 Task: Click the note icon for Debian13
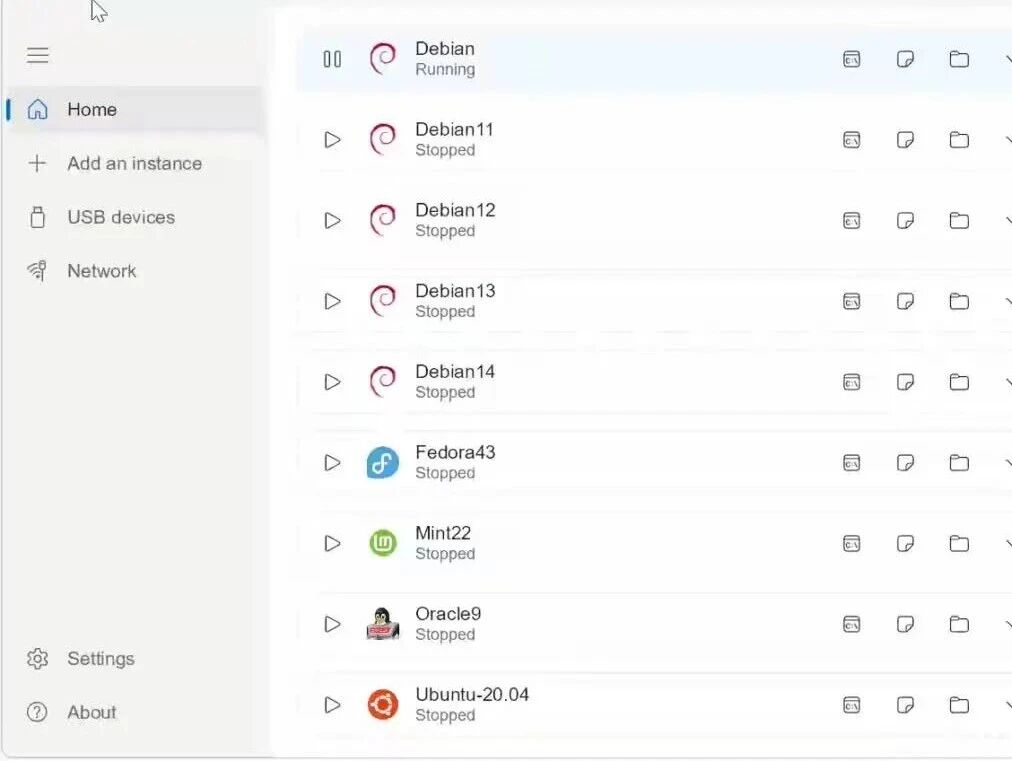[x=905, y=301]
